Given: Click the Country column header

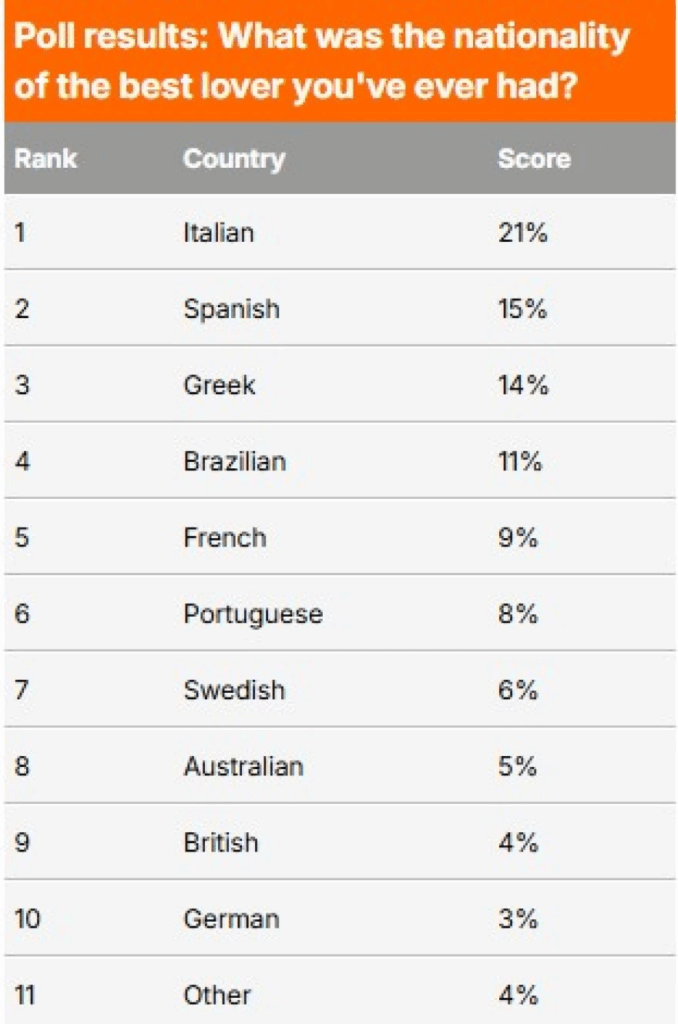Looking at the screenshot, I should [x=234, y=159].
